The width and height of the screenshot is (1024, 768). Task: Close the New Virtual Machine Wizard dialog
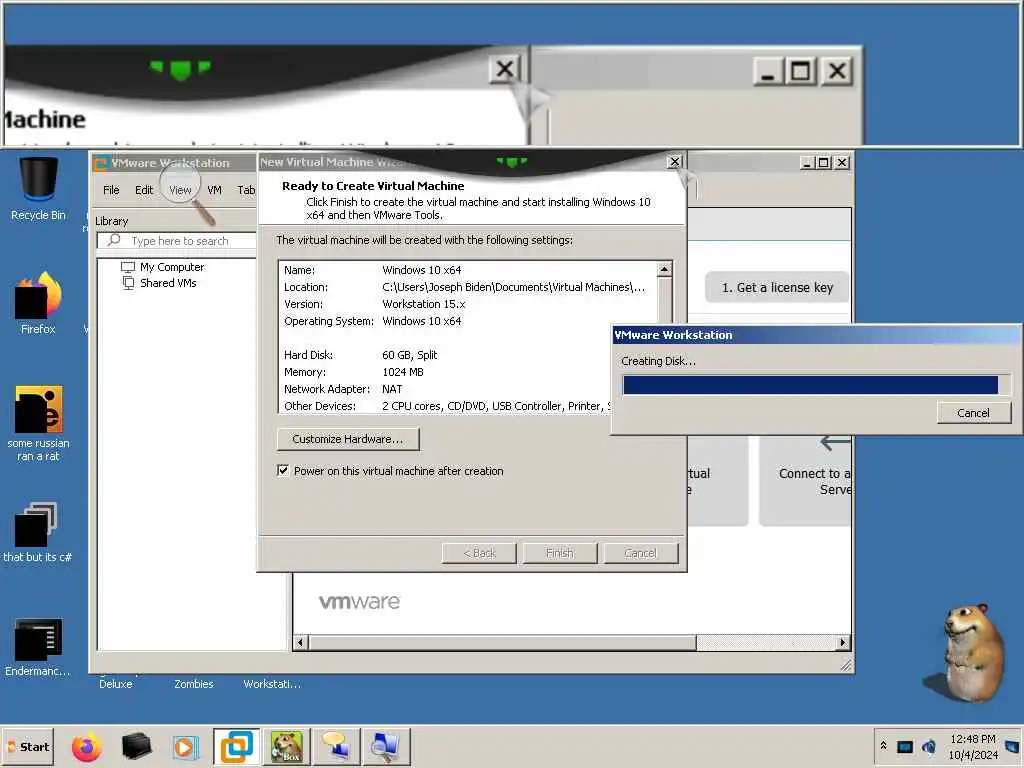click(675, 161)
